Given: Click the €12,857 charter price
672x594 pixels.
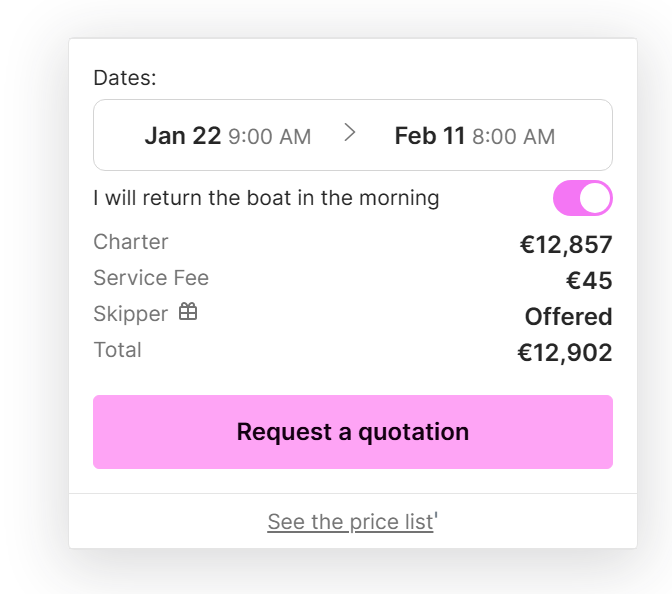Looking at the screenshot, I should pos(565,245).
